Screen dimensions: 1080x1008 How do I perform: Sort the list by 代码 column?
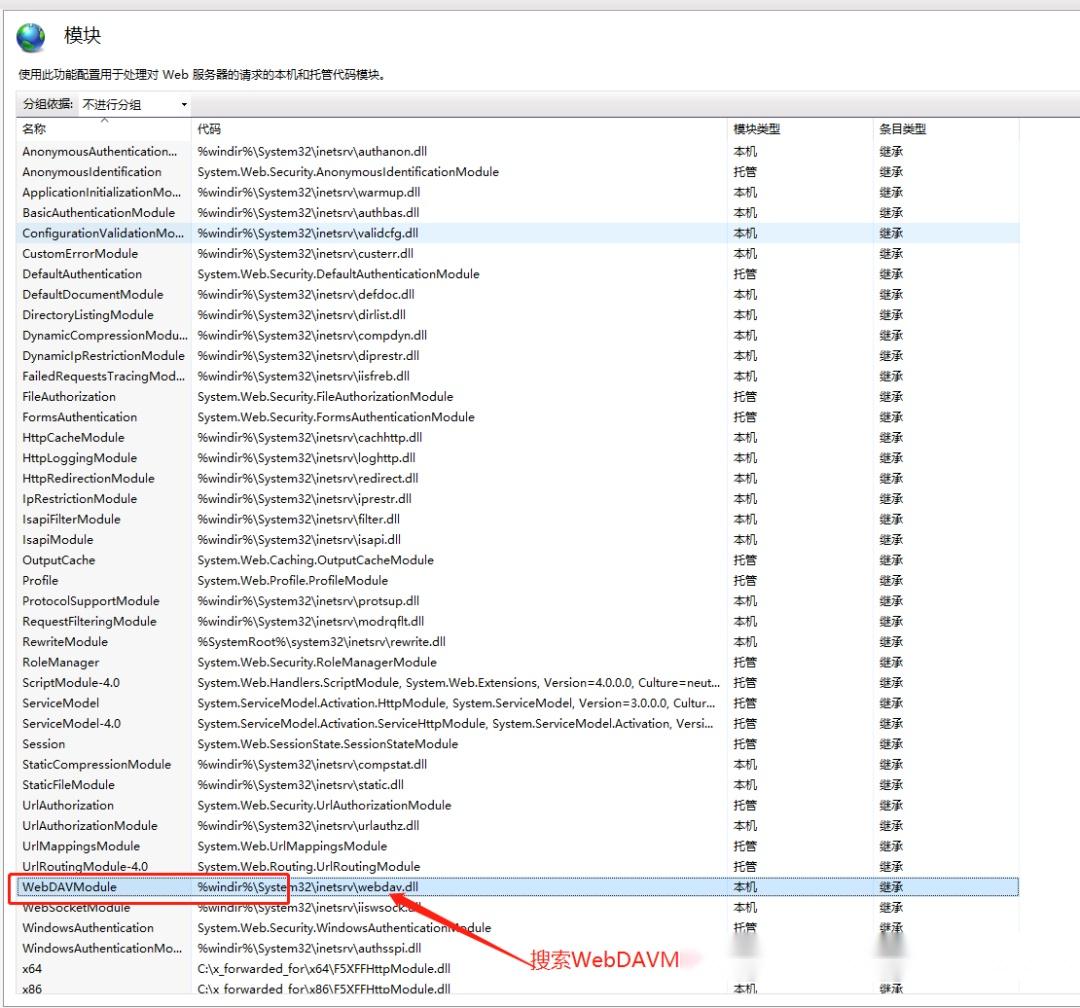[210, 128]
